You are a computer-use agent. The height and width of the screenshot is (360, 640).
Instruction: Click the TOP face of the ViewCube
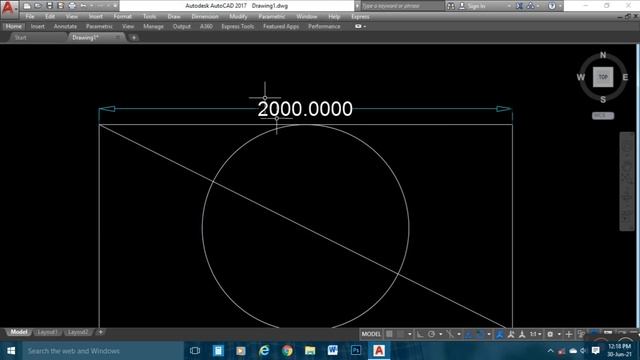pyautogui.click(x=603, y=77)
